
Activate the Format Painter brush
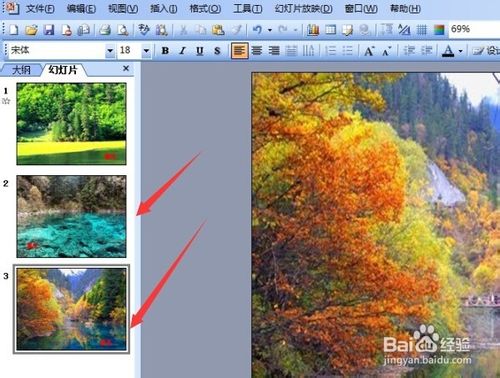(236, 30)
